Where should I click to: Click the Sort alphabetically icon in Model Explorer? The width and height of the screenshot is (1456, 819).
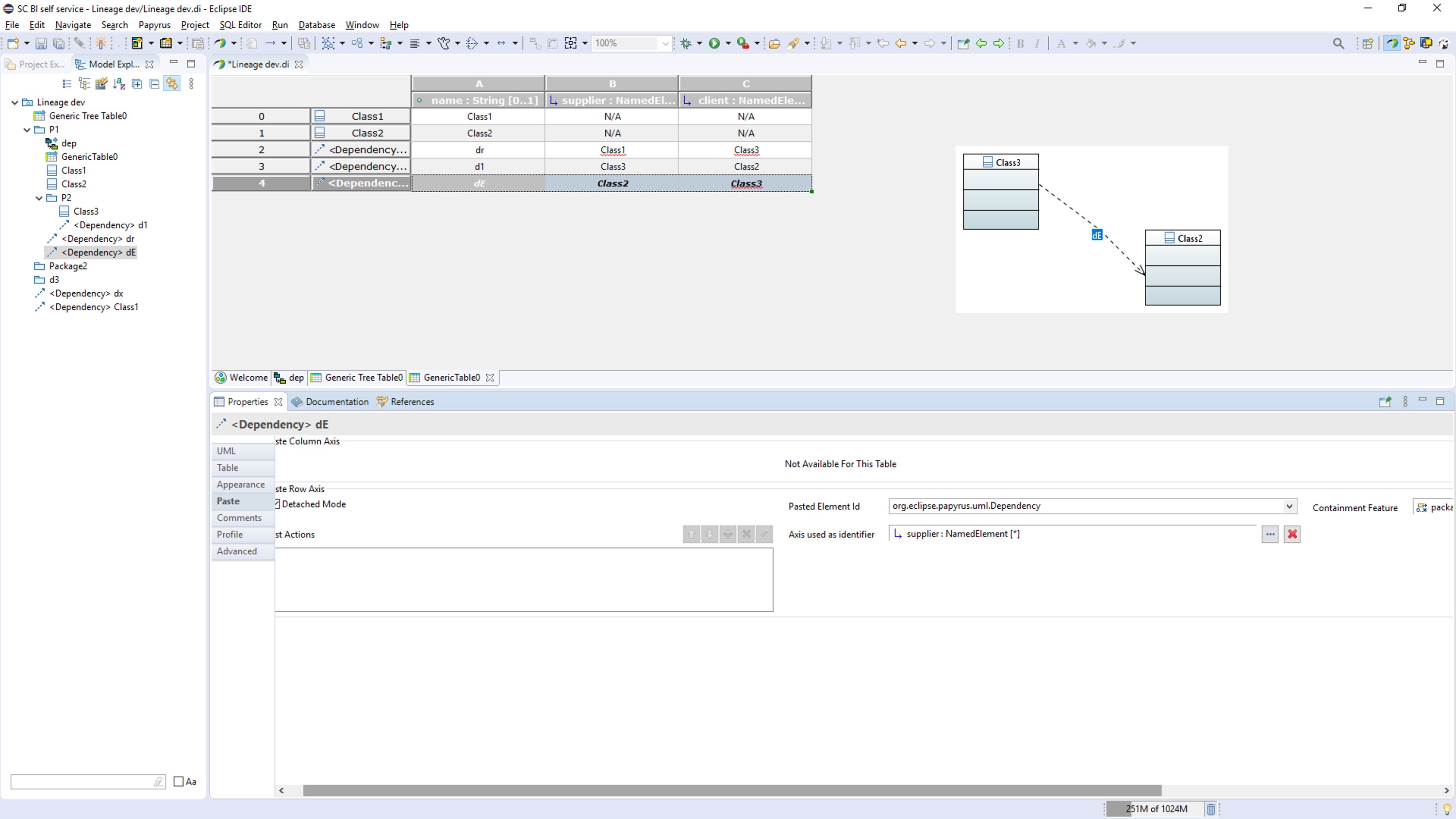119,84
